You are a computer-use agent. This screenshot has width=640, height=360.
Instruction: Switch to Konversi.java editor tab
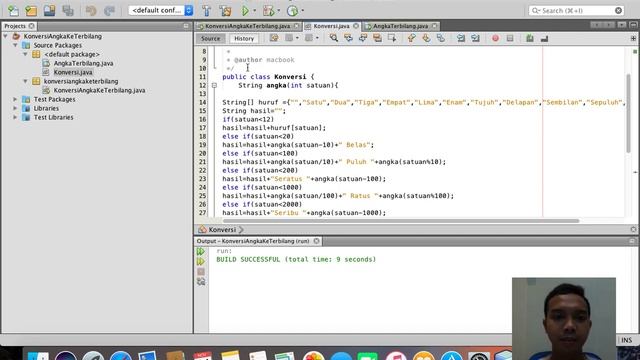(331, 26)
